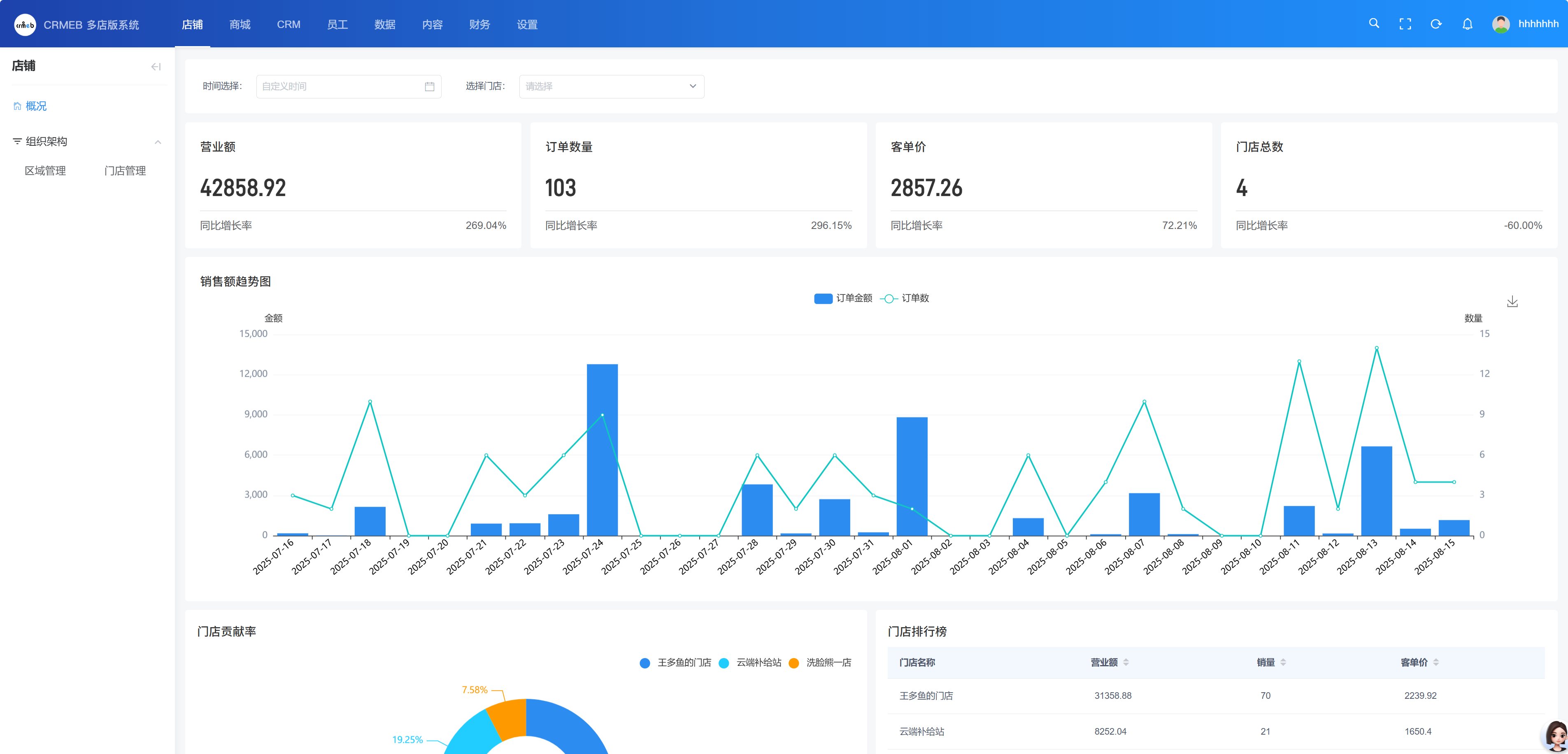Click the CRMEB logo
Screen dimensions: 1568x754
(x=25, y=25)
